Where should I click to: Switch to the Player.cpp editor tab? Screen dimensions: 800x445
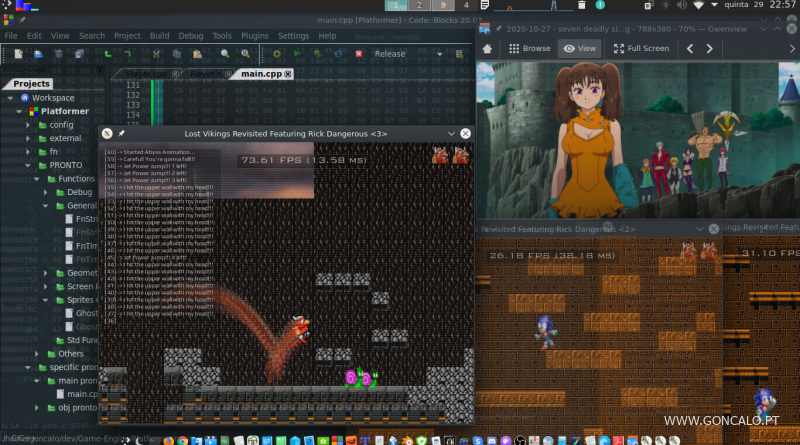tap(146, 74)
